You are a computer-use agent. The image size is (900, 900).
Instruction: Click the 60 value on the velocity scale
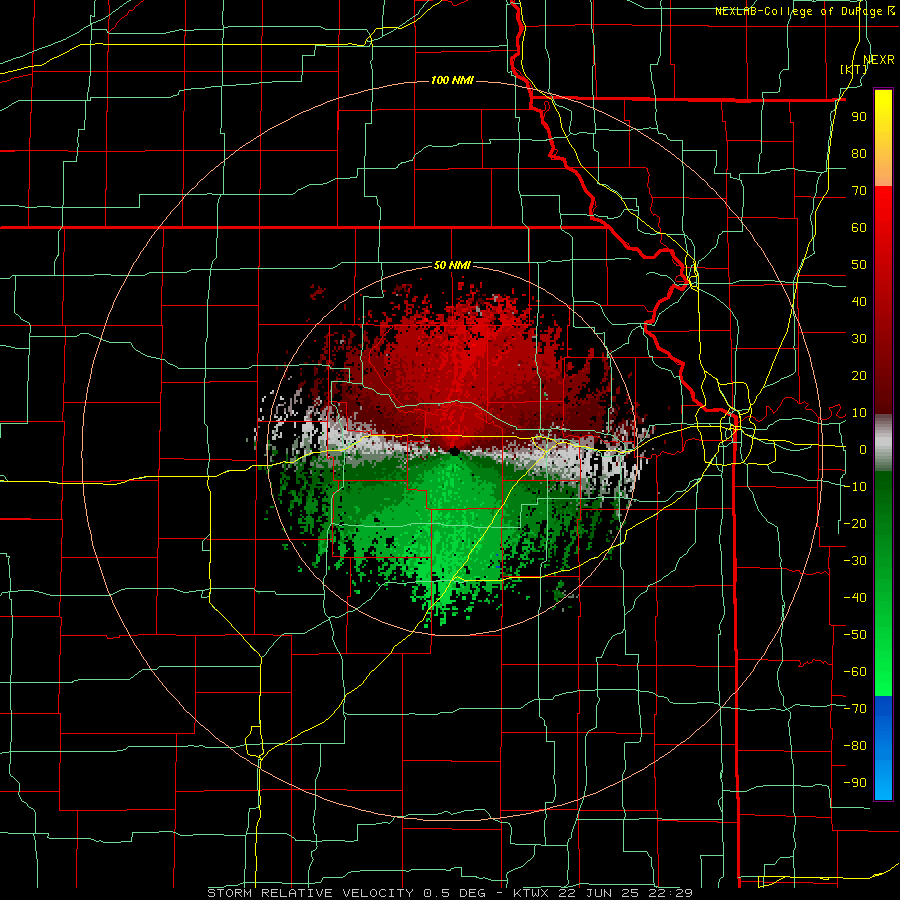[x=859, y=227]
